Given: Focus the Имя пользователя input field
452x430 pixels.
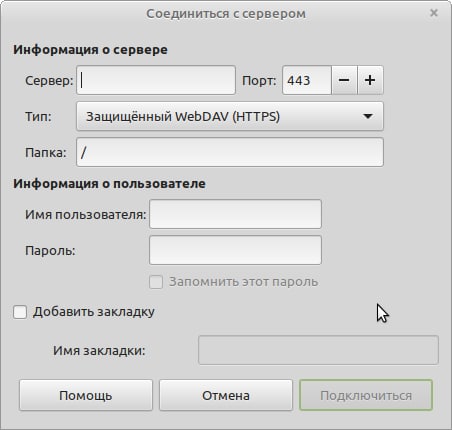Looking at the screenshot, I should pos(235,214).
